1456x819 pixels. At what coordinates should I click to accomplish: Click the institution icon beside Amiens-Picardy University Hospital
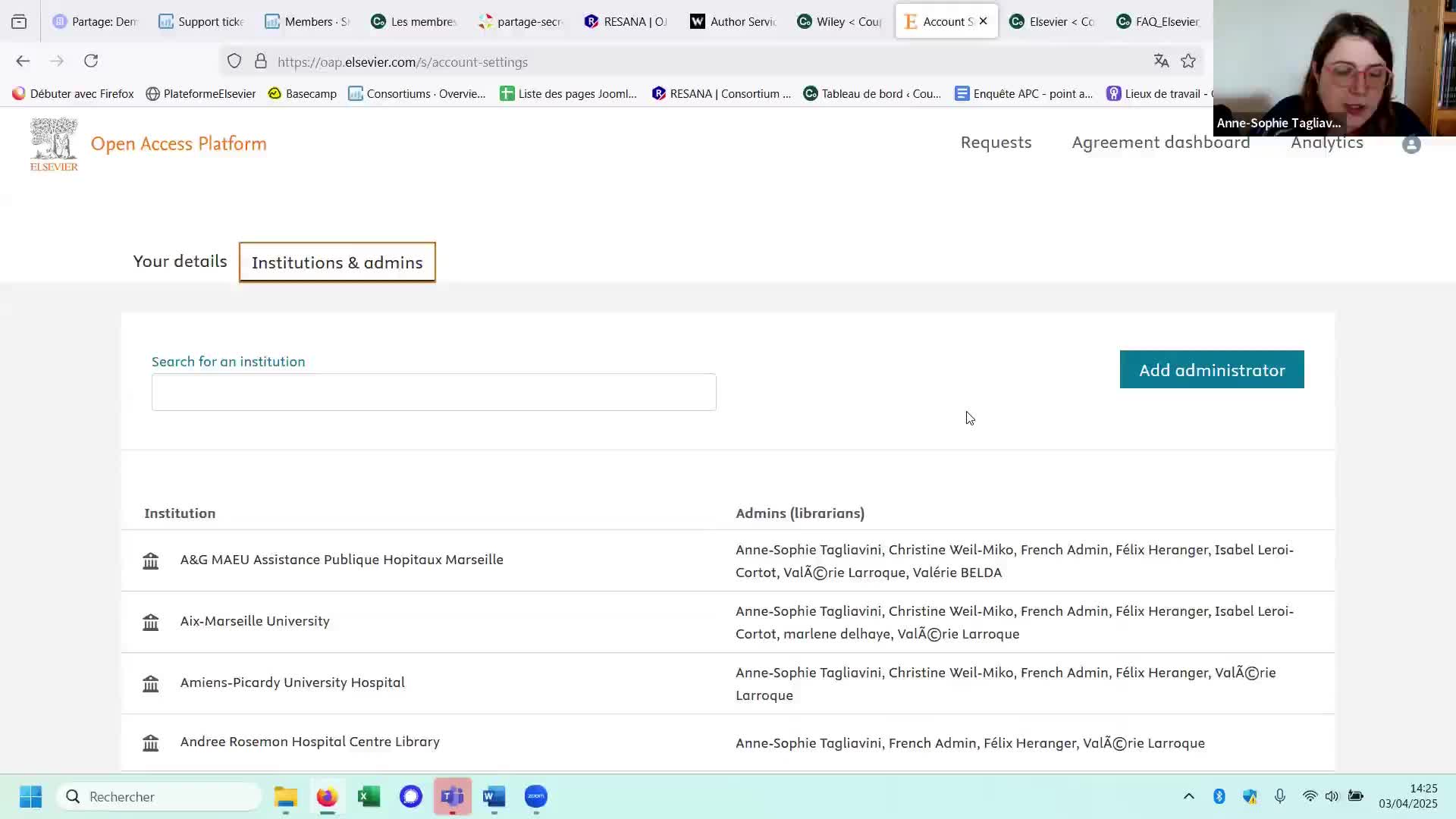pos(151,683)
